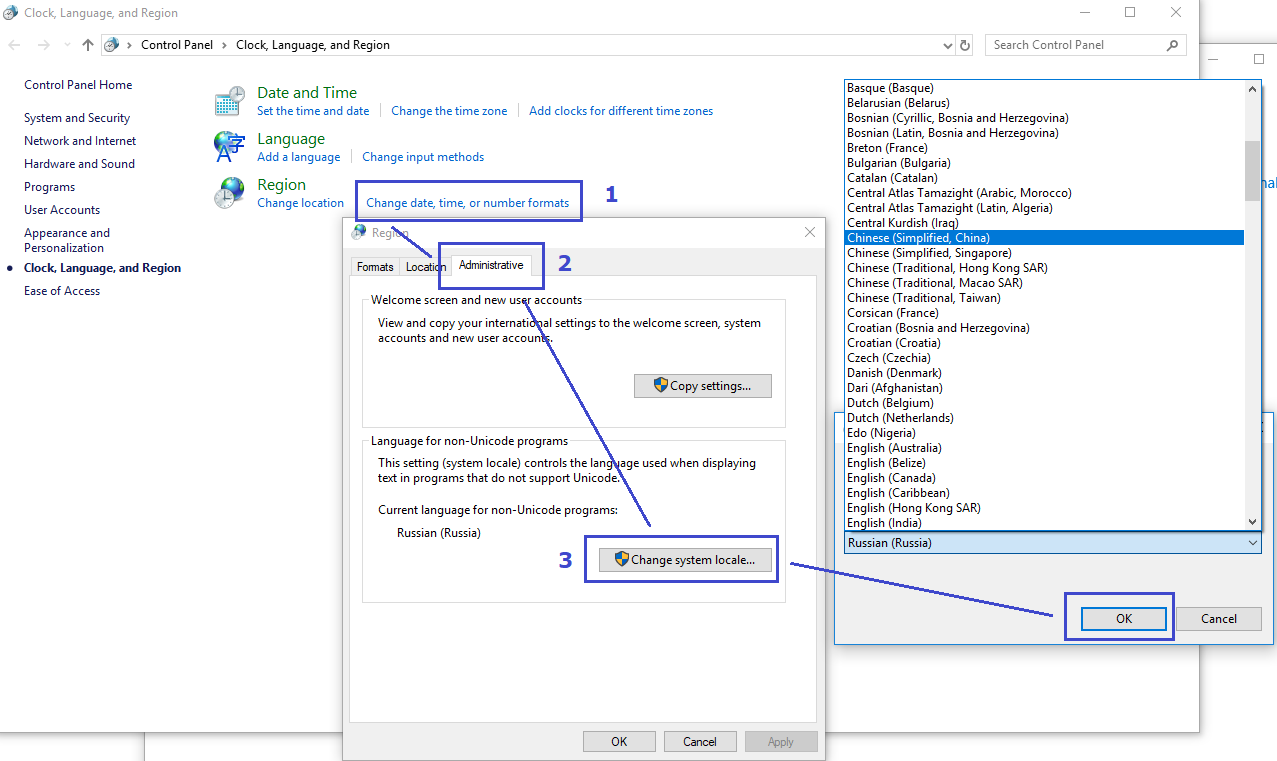Viewport: 1277px width, 761px height.
Task: Open Add a language link
Action: tap(298, 157)
